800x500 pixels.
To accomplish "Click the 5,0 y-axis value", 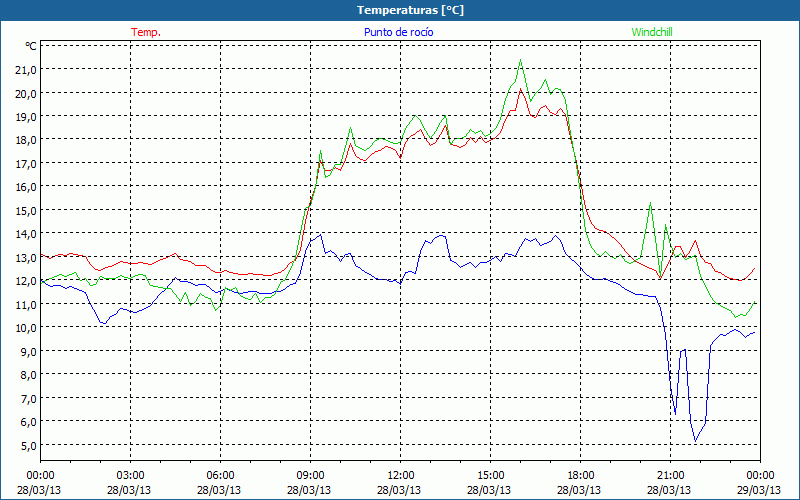I will [29, 445].
